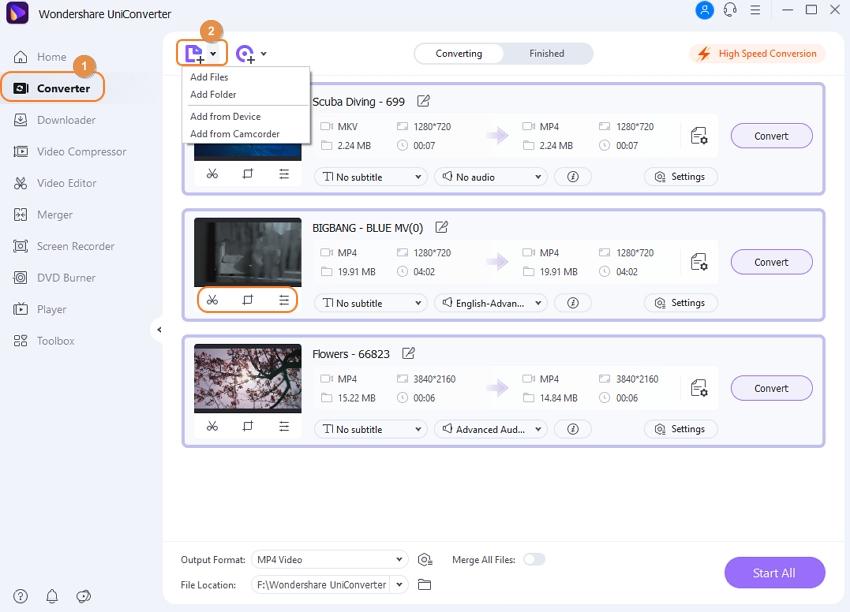Image resolution: width=850 pixels, height=612 pixels.
Task: Click the info circle on the Flowers row
Action: (572, 428)
